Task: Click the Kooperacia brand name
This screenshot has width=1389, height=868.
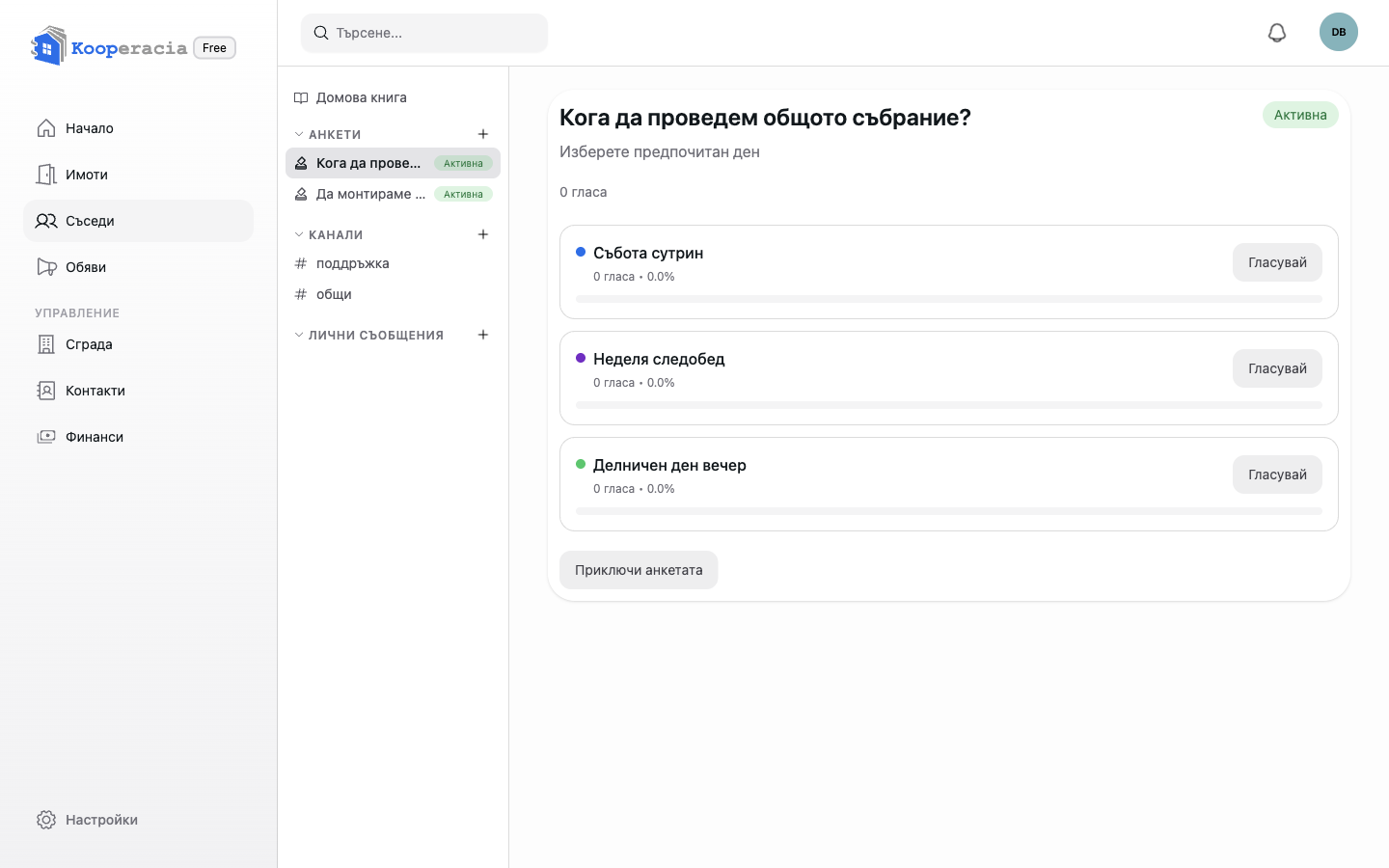Action: (129, 48)
